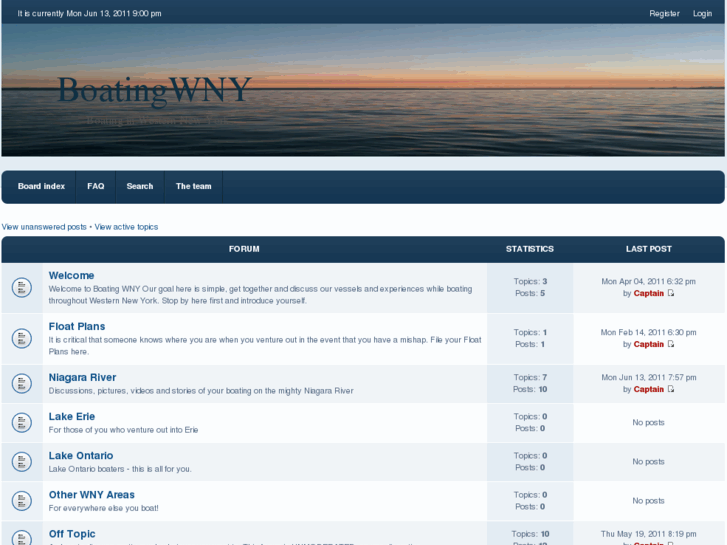Screen dimensions: 727x545
Task: Click the Welcome forum status icon
Action: pos(21,287)
